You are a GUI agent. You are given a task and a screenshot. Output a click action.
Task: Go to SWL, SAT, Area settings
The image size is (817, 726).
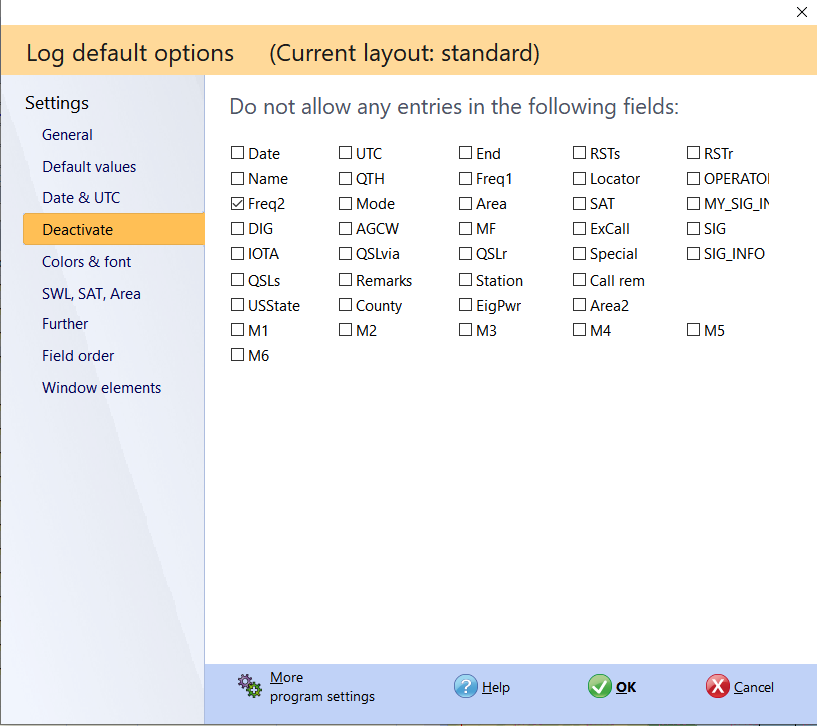tap(91, 294)
